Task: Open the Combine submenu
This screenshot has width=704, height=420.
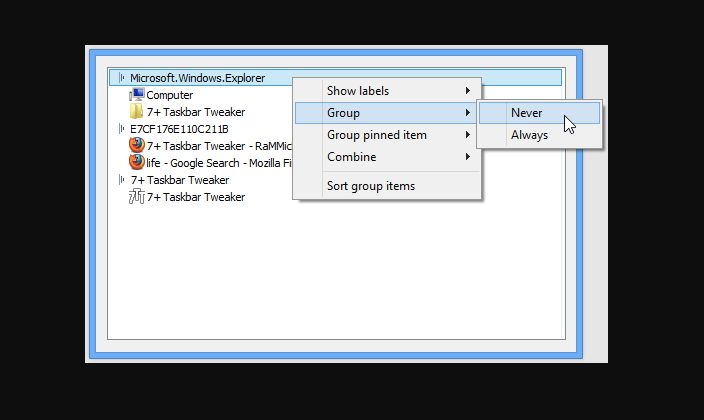Action: click(x=387, y=157)
